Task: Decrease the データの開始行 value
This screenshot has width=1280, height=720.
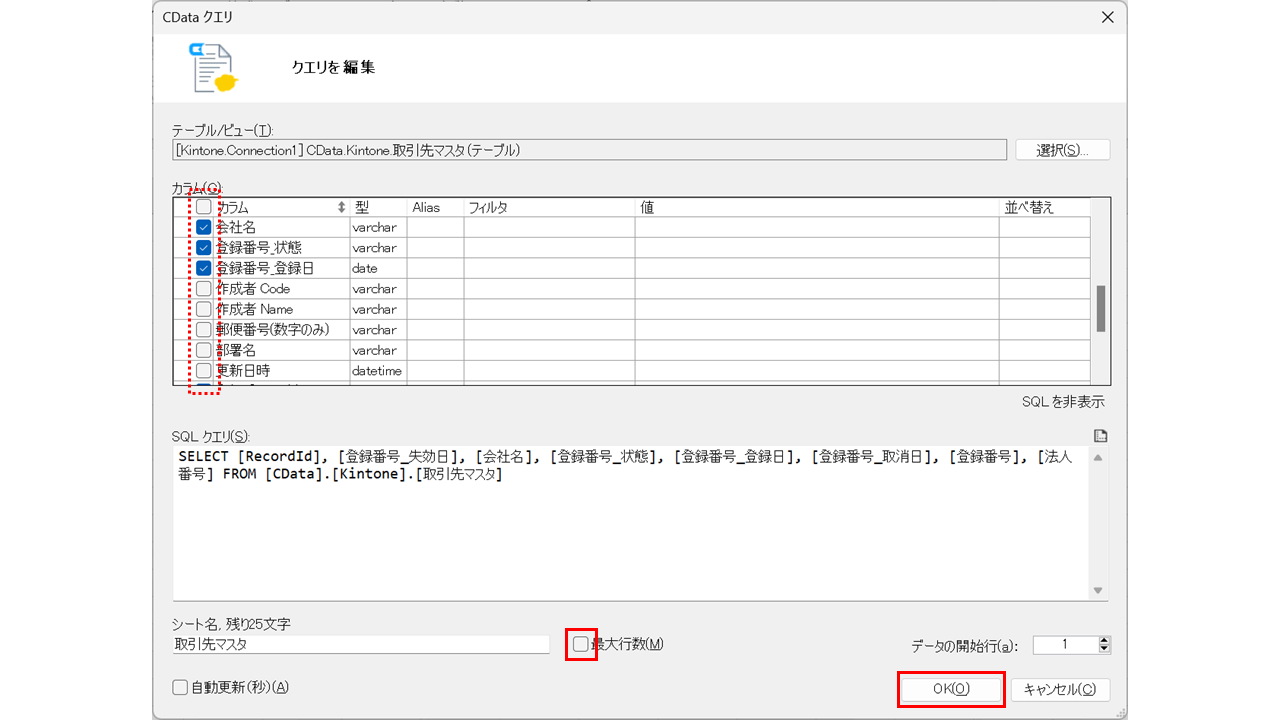Action: click(x=1104, y=649)
